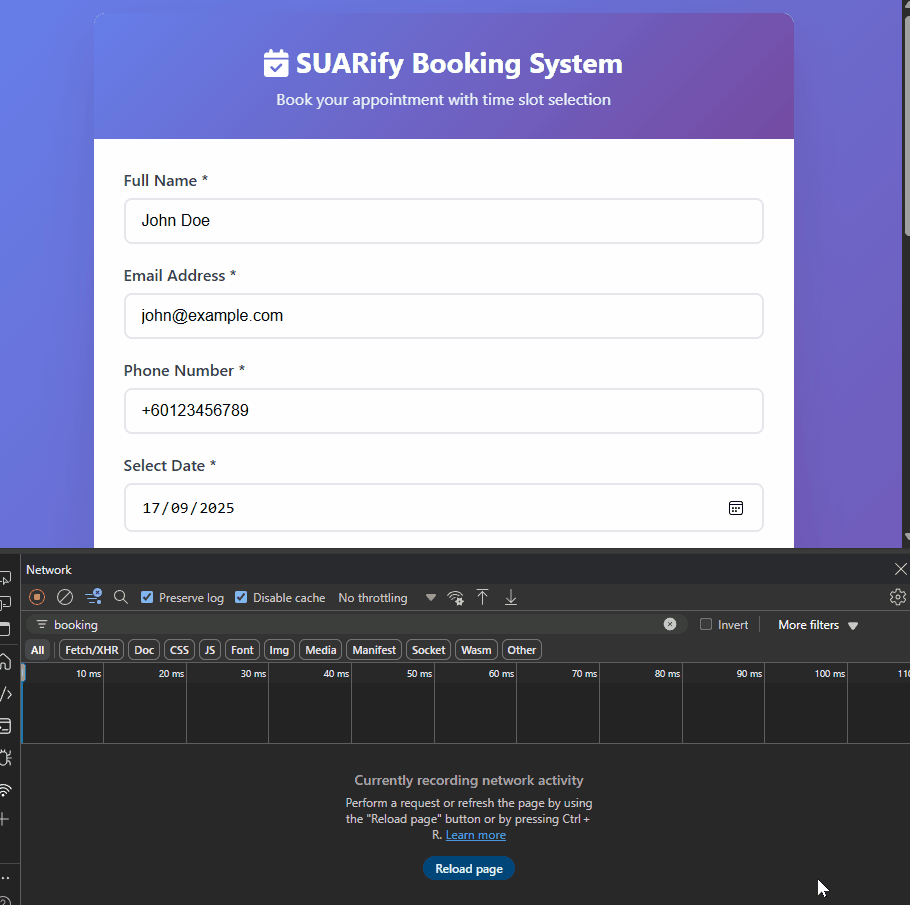Clear the network log
The width and height of the screenshot is (910, 905).
pos(64,597)
